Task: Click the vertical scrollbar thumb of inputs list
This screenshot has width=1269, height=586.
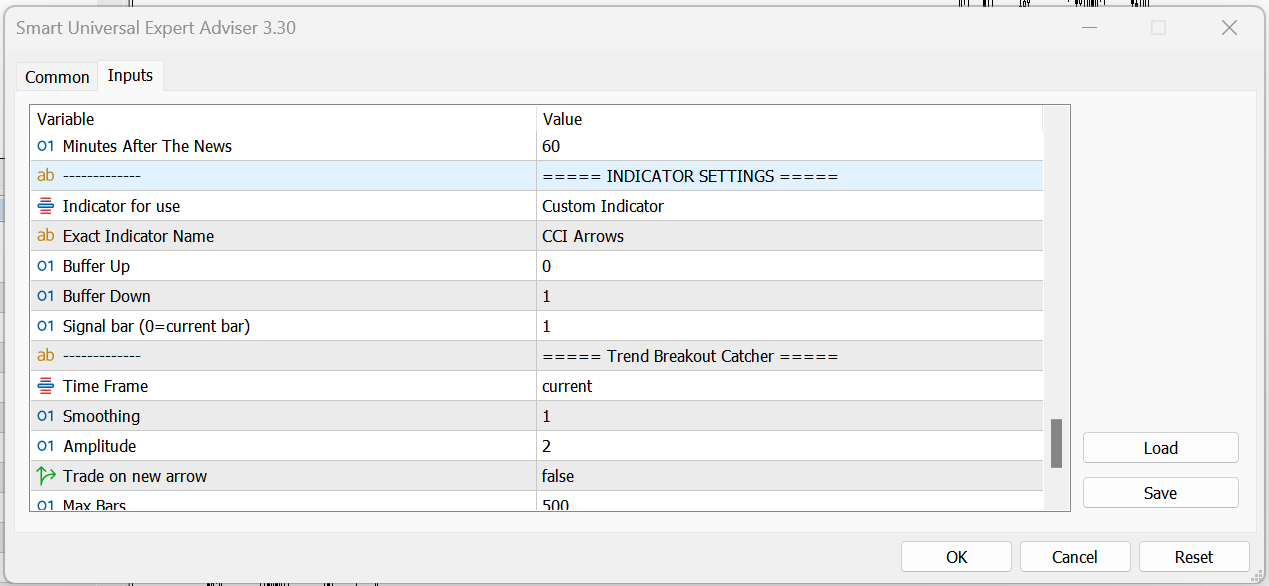Action: tap(1056, 443)
